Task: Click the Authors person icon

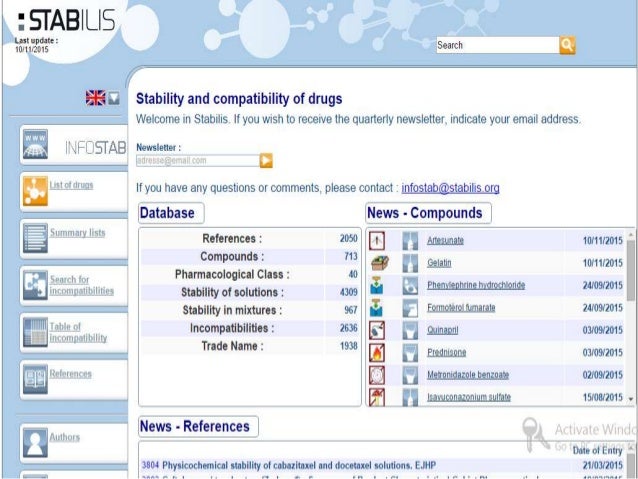Action: [35, 443]
